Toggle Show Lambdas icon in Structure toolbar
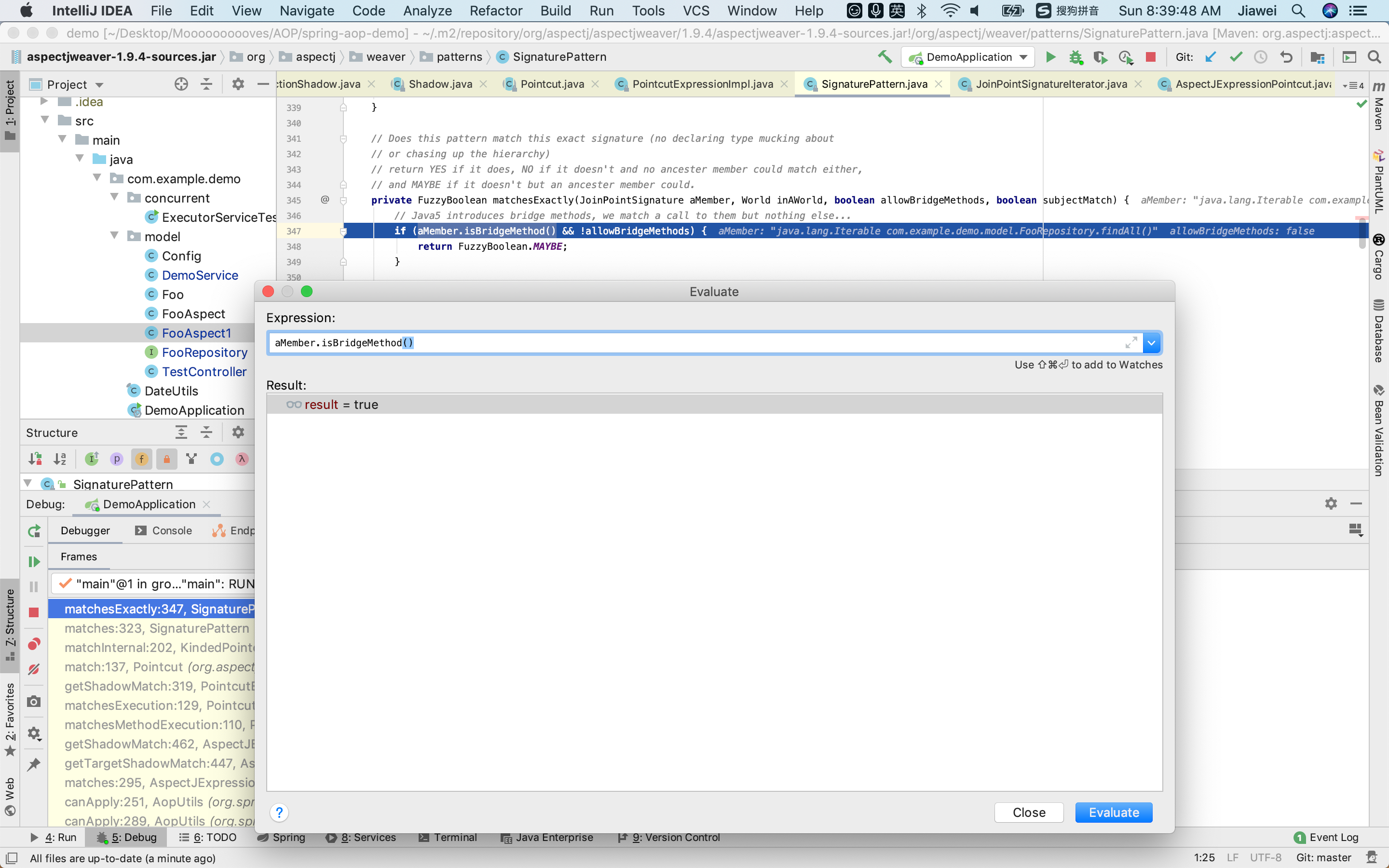Viewport: 1389px width, 868px height. pos(242,459)
